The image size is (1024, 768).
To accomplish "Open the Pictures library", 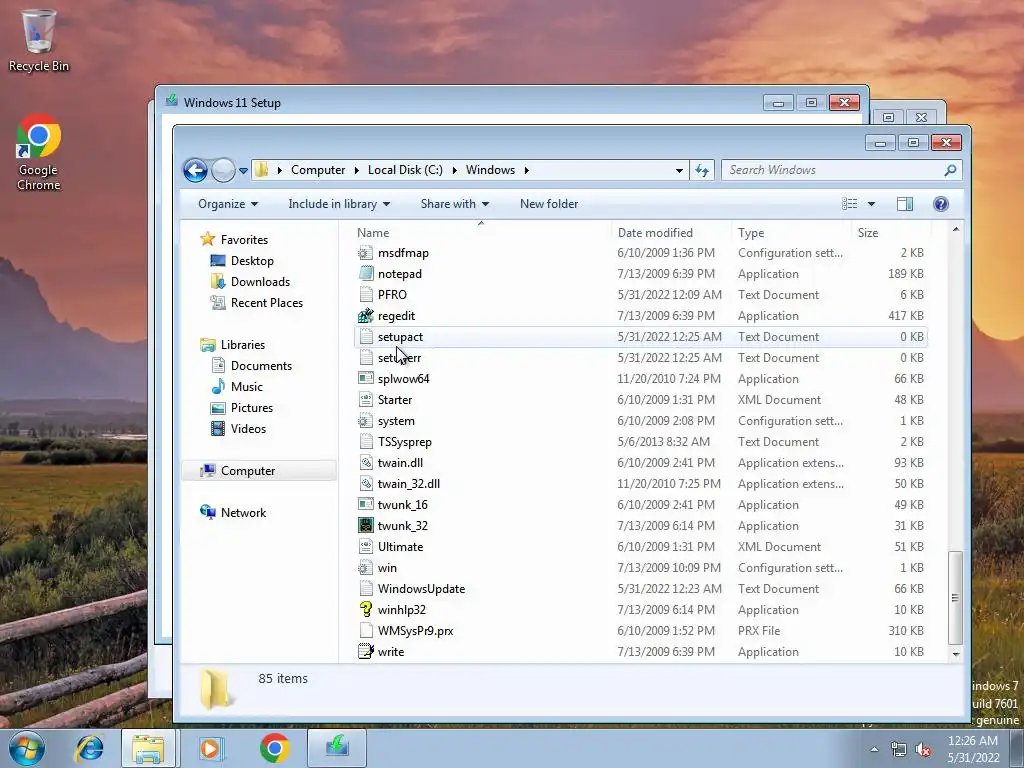I will click(251, 408).
